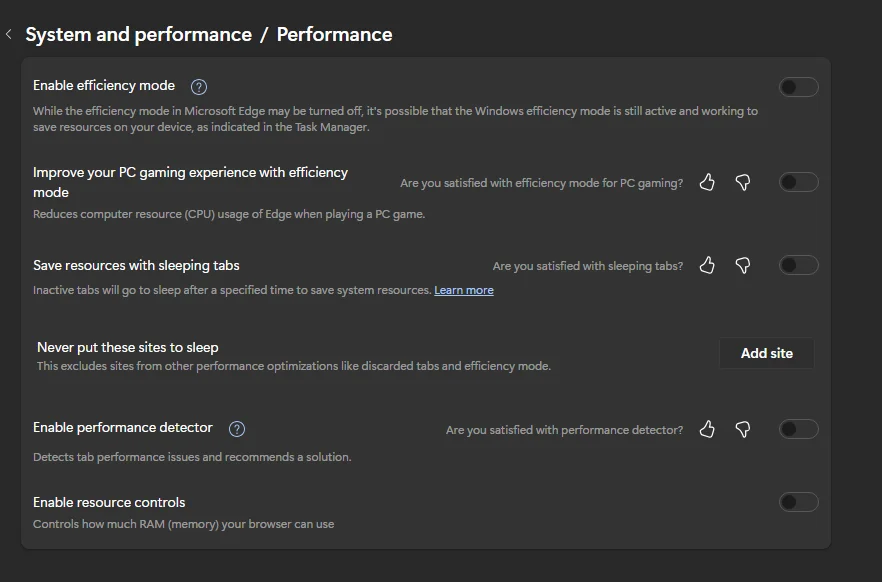Click the Never put these sites to sleep heading

tap(128, 348)
